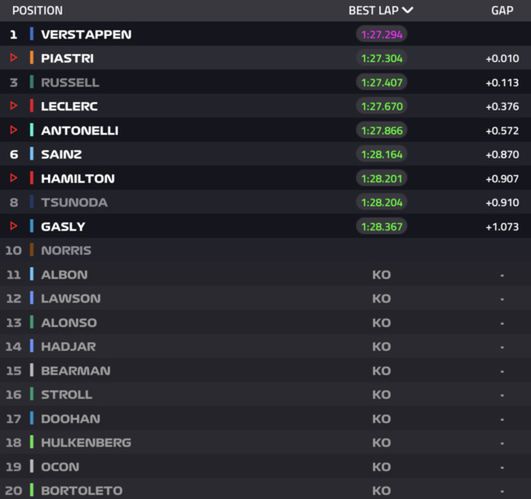Click the red arrow icon beside Antonelli
The image size is (531, 499).
point(14,130)
